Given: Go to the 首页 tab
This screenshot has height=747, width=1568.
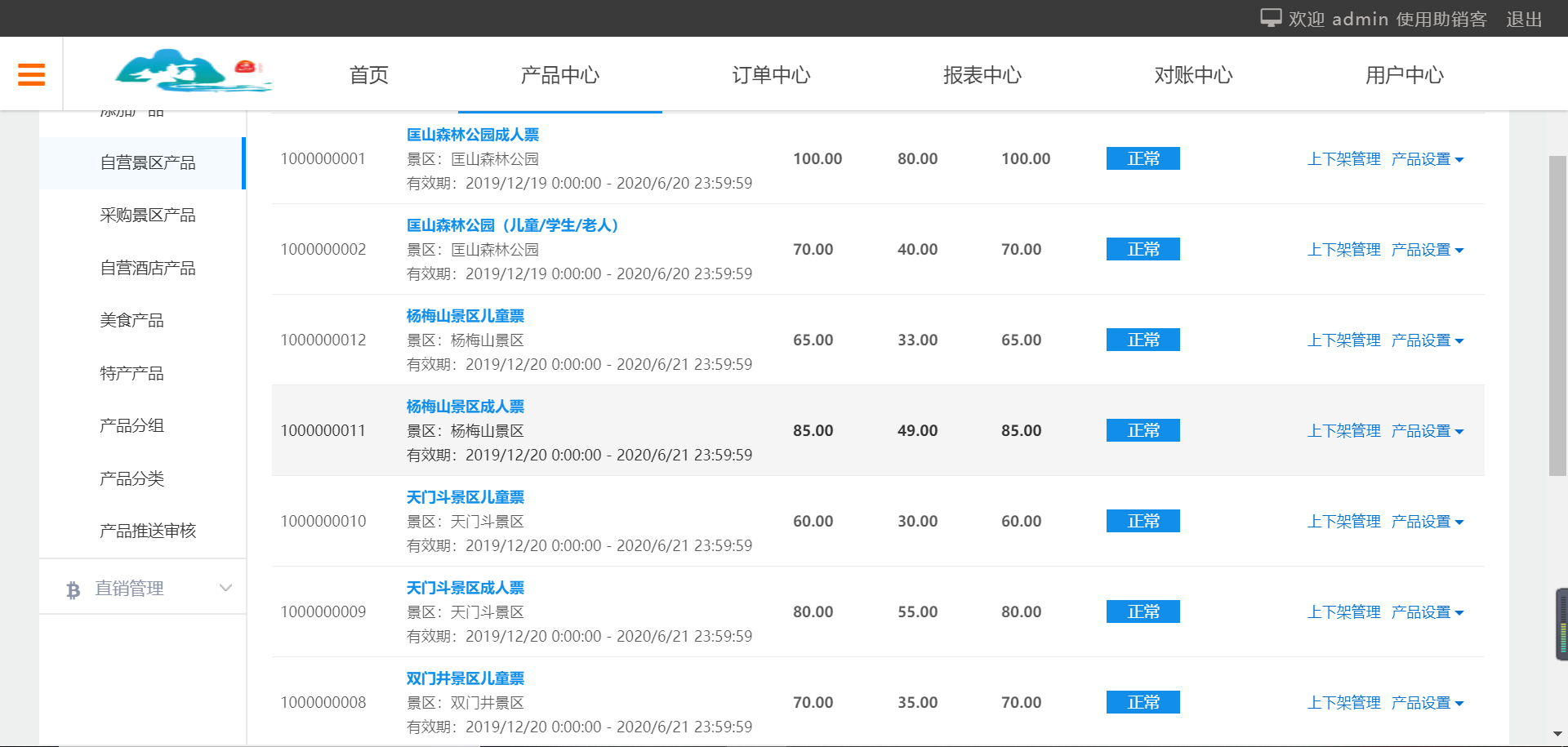Looking at the screenshot, I should point(368,75).
